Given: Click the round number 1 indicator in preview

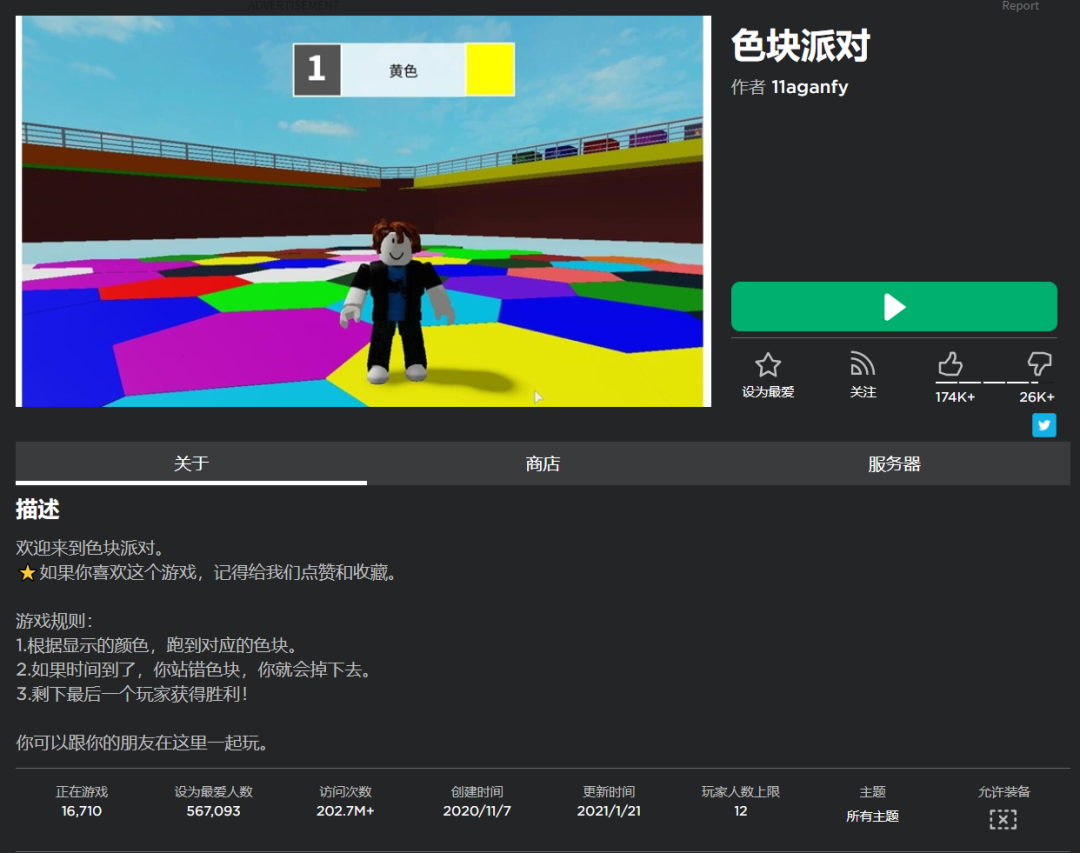Looking at the screenshot, I should tap(317, 68).
